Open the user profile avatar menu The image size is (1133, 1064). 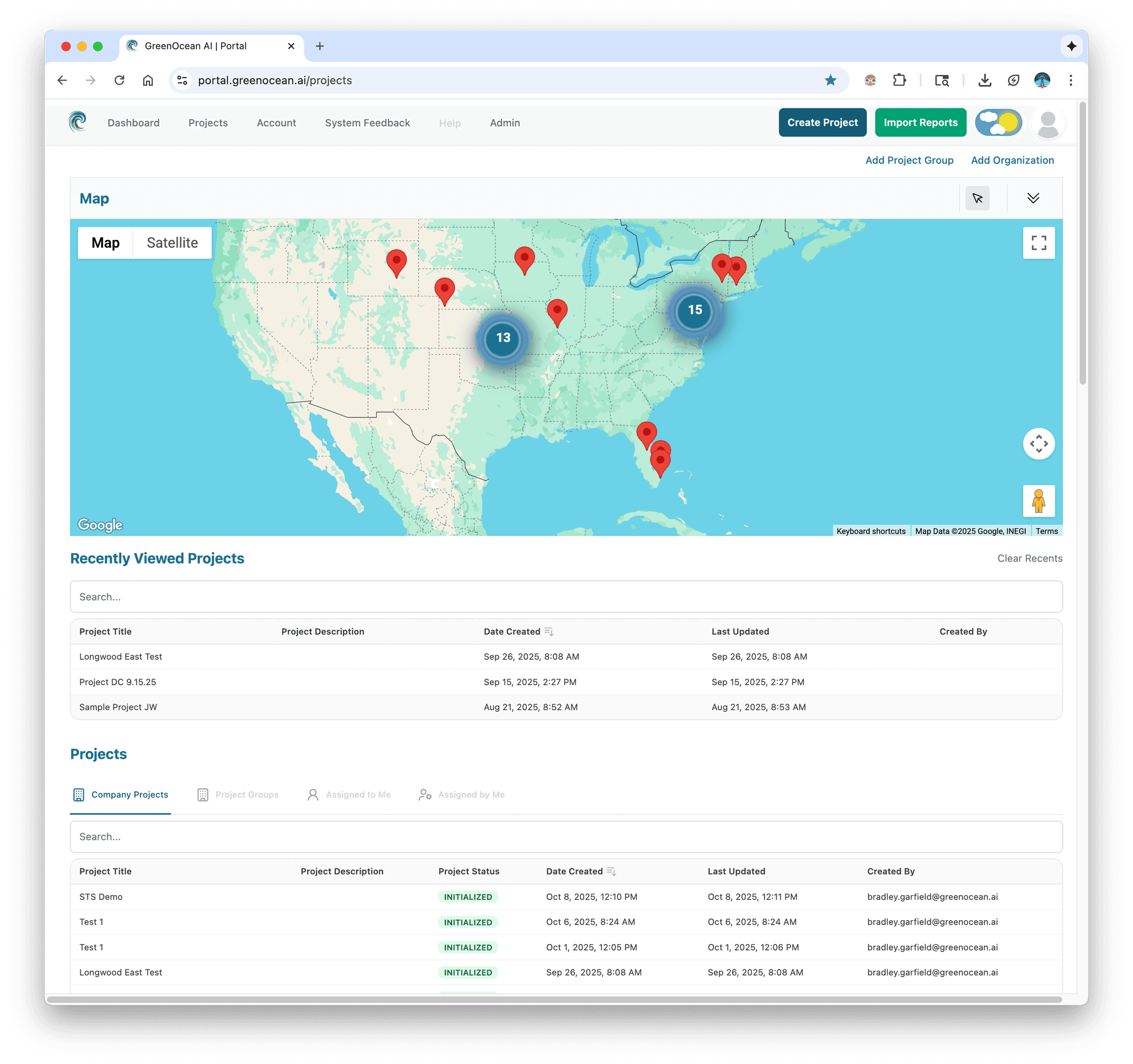[x=1047, y=122]
